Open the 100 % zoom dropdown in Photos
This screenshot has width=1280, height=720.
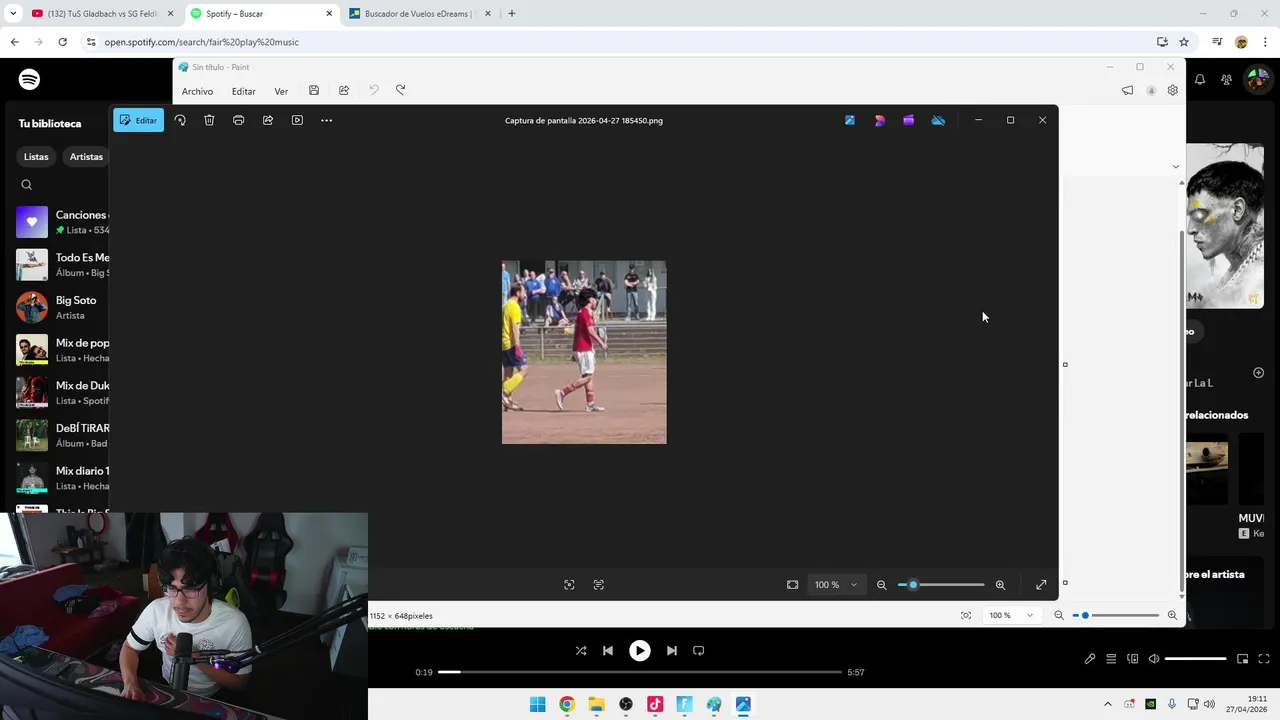click(835, 585)
